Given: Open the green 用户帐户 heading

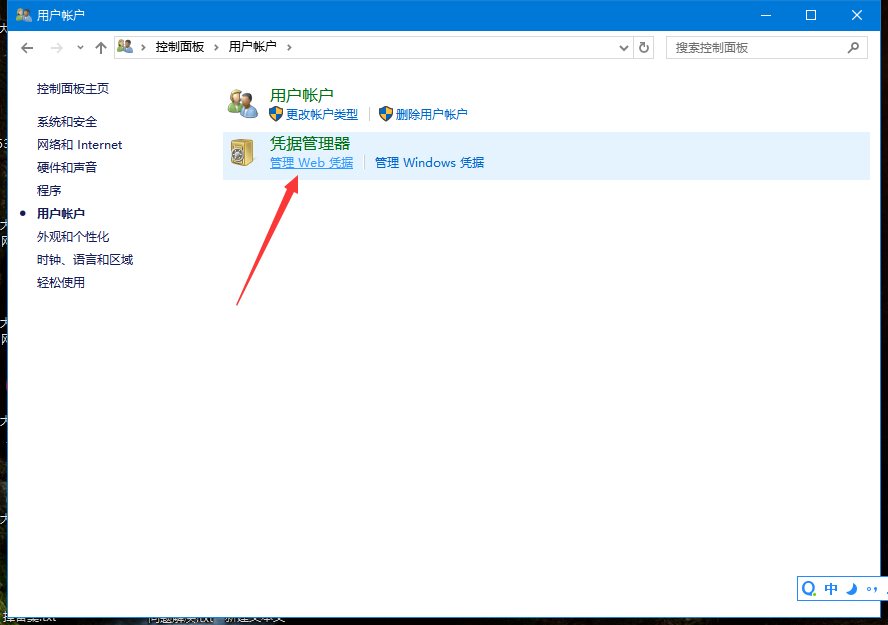Looking at the screenshot, I should point(301,95).
